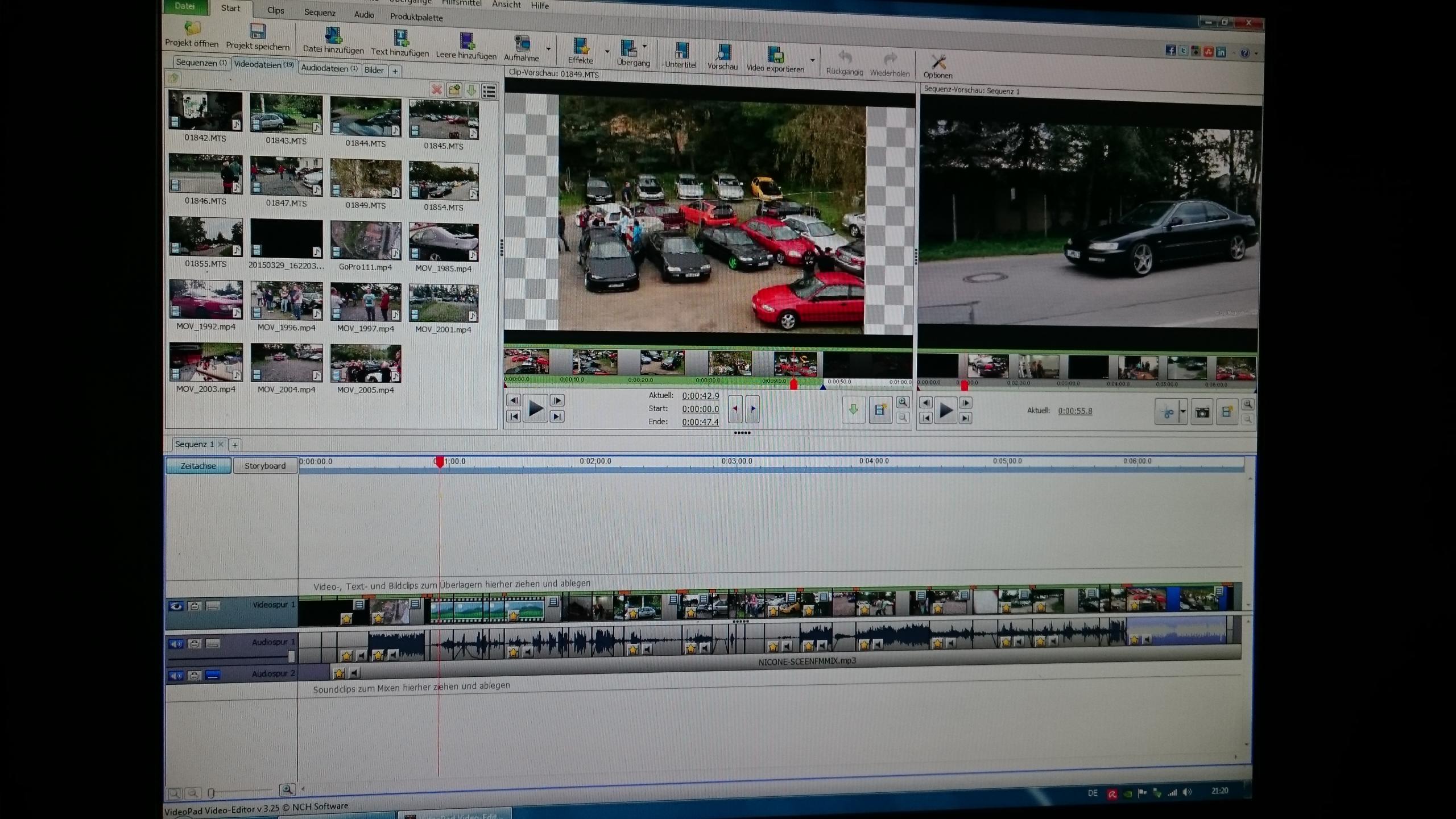Image resolution: width=1456 pixels, height=819 pixels.
Task: Select the GoPro111.mp4 thumbnail
Action: [366, 241]
